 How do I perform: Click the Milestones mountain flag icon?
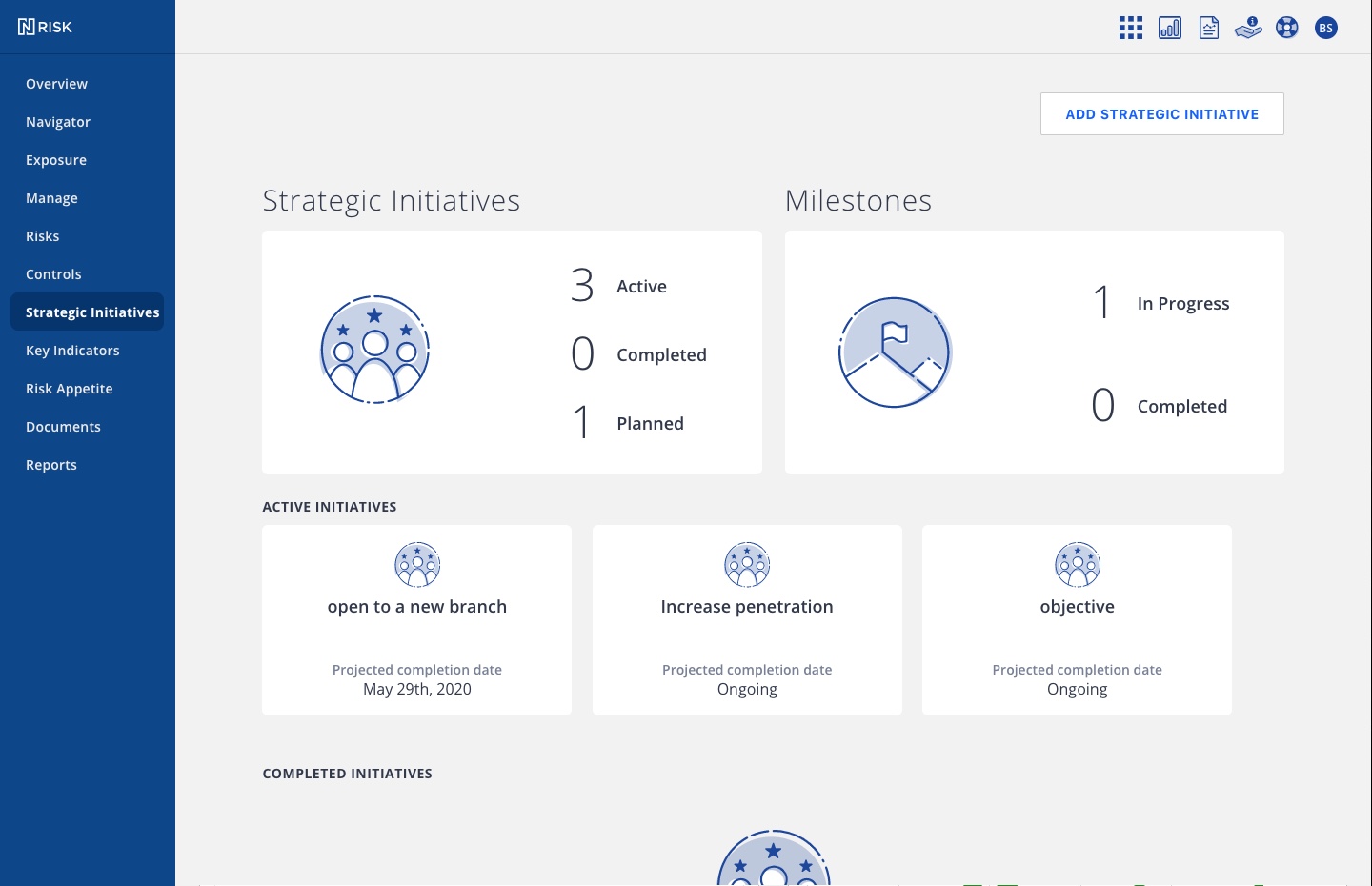[x=895, y=352]
